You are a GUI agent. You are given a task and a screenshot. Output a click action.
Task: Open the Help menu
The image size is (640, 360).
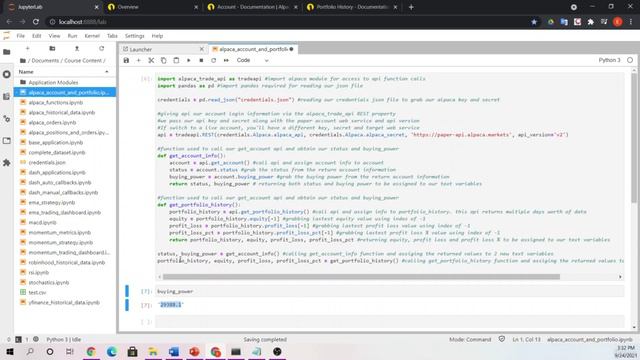[x=157, y=36]
